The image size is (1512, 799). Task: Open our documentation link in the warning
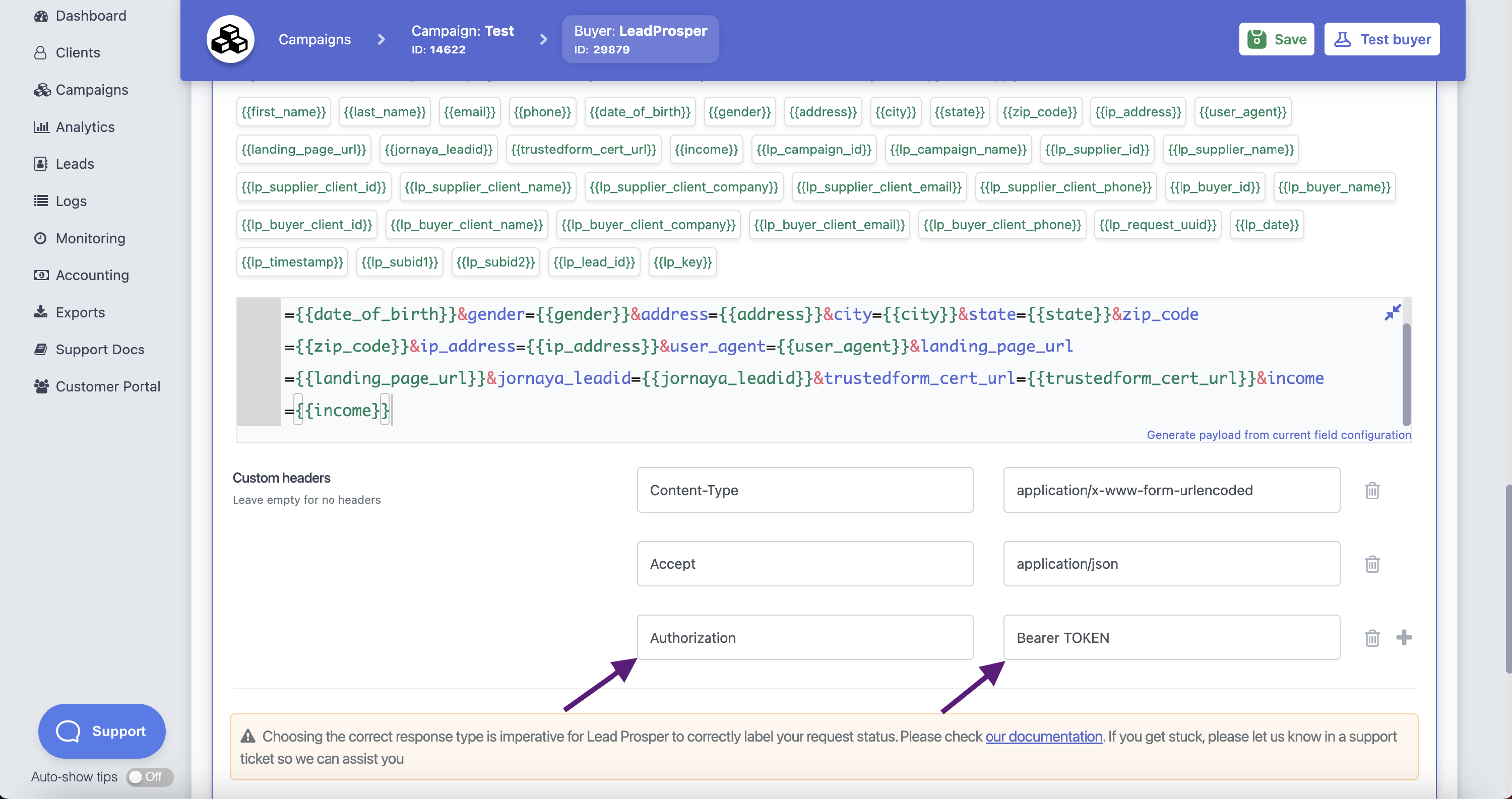[1043, 737]
